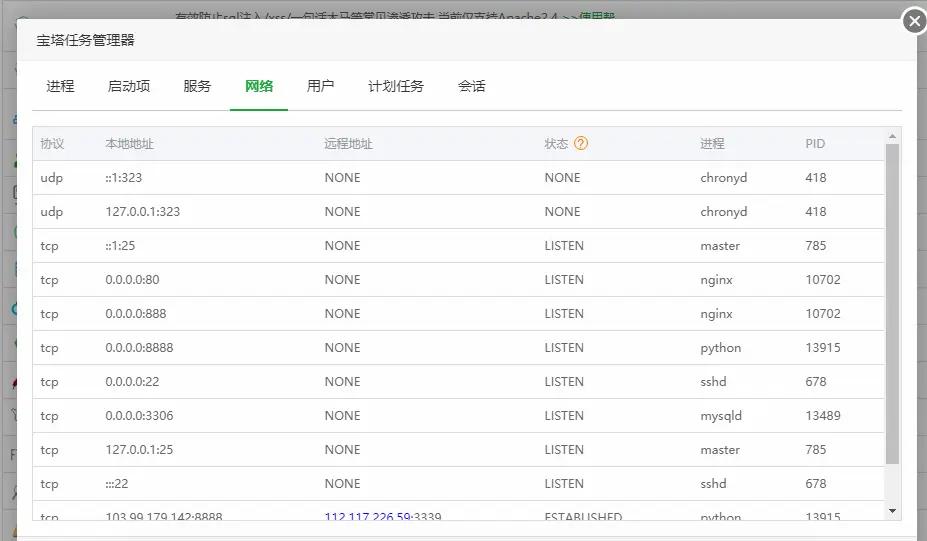Open the 启动项 tab
This screenshot has height=541, width=927.
click(129, 86)
